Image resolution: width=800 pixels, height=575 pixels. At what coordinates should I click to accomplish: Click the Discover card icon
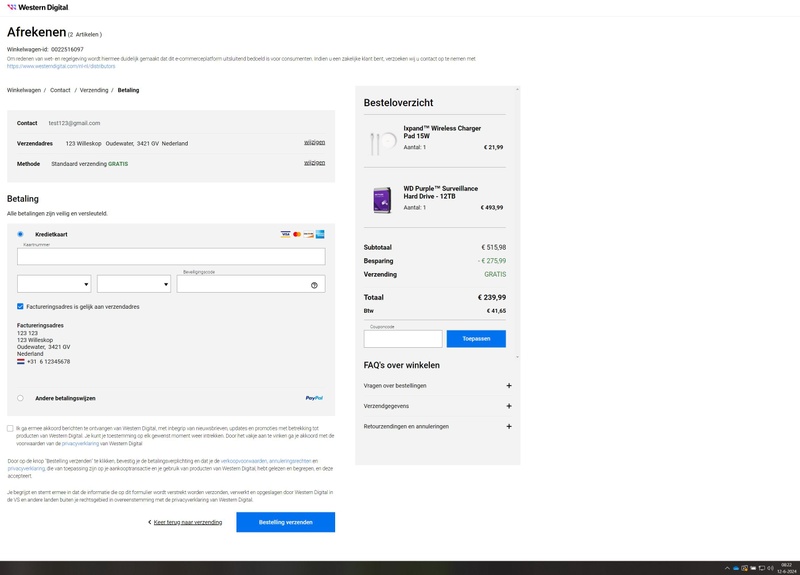pyautogui.click(x=309, y=234)
